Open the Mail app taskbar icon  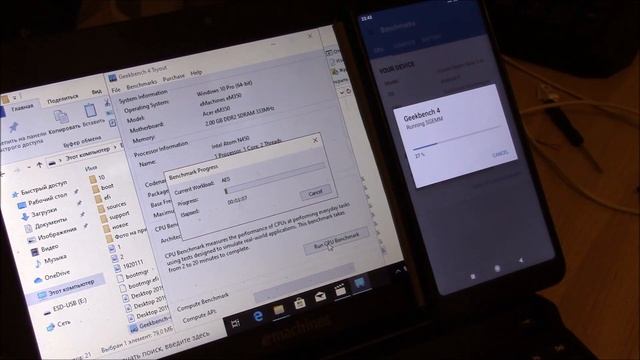(320, 297)
